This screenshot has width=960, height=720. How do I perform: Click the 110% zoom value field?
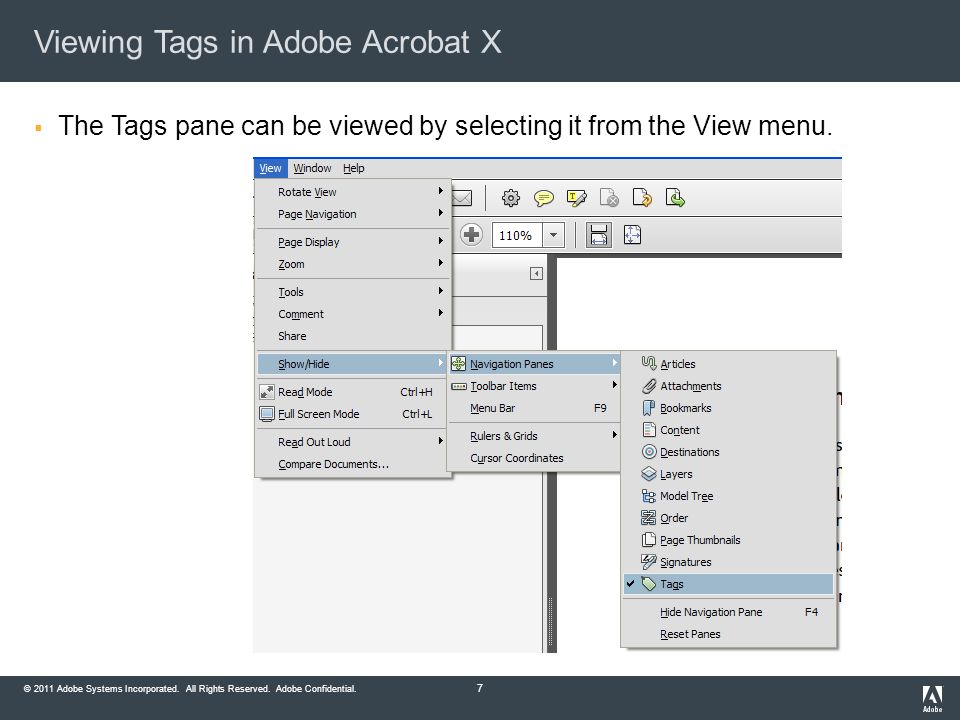pyautogui.click(x=517, y=235)
